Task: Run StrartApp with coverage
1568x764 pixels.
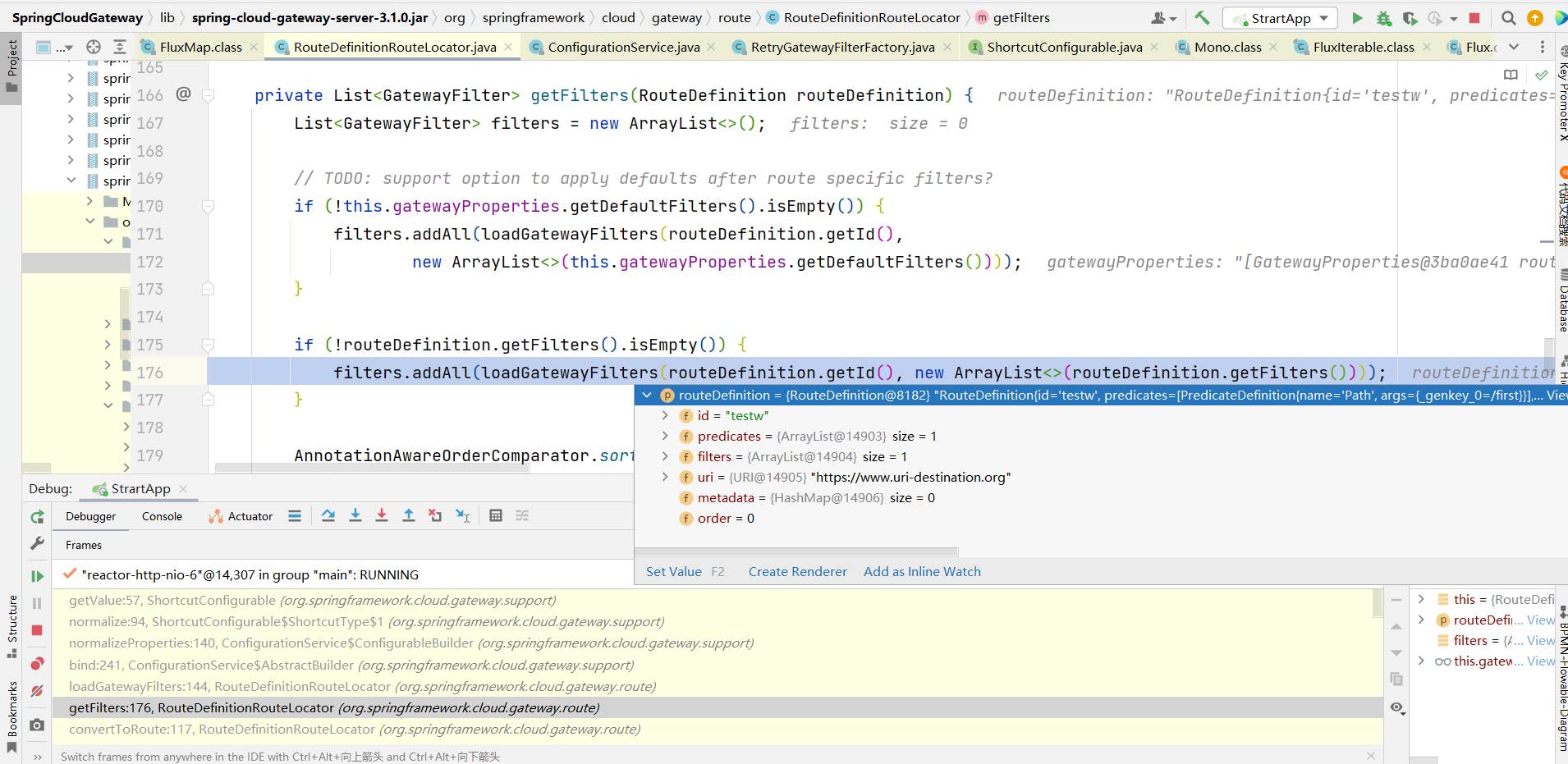Action: (1410, 17)
